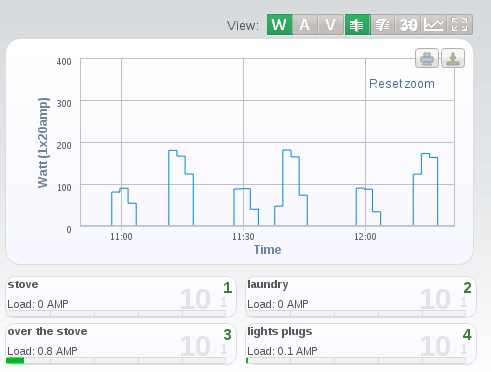Download chart data with export icon
The width and height of the screenshot is (491, 372).
[x=453, y=58]
